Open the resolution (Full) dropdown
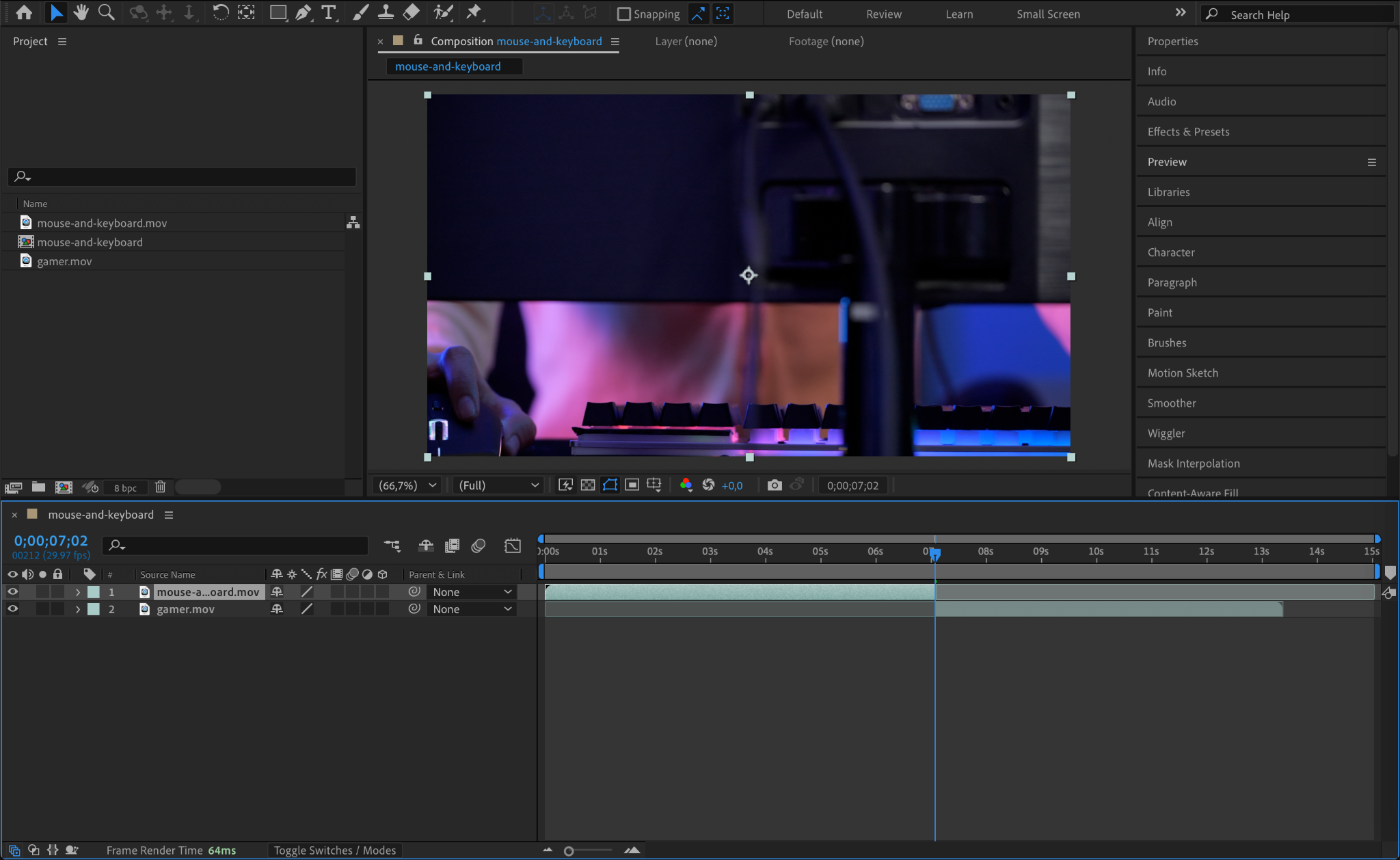The width and height of the screenshot is (1400, 860). pos(498,485)
